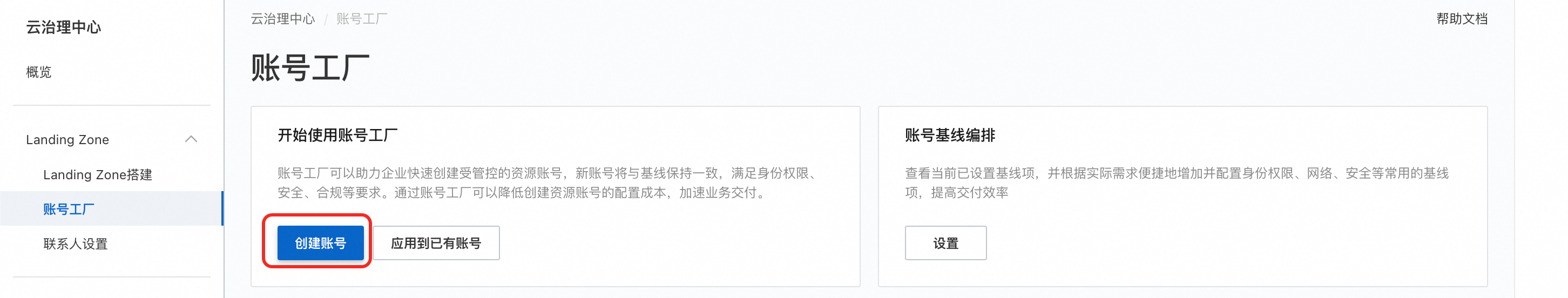Open 概览 in the sidebar
The image size is (1568, 298).
[x=39, y=72]
